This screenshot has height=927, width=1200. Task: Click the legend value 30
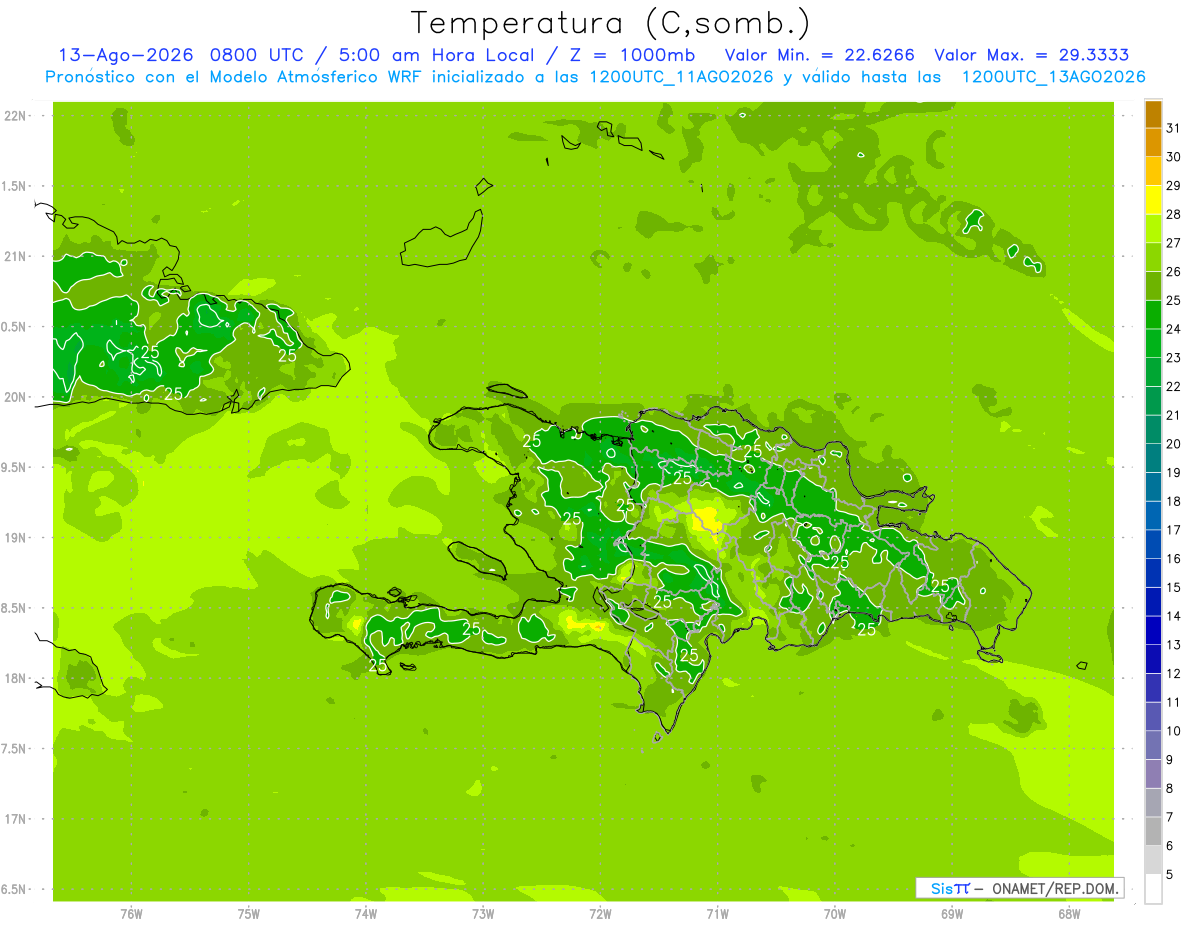coord(1174,157)
